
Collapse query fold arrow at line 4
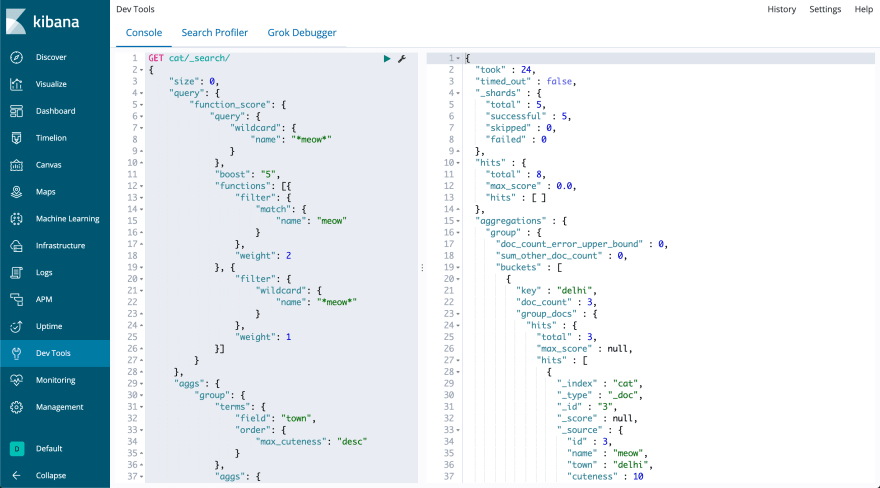coord(141,93)
